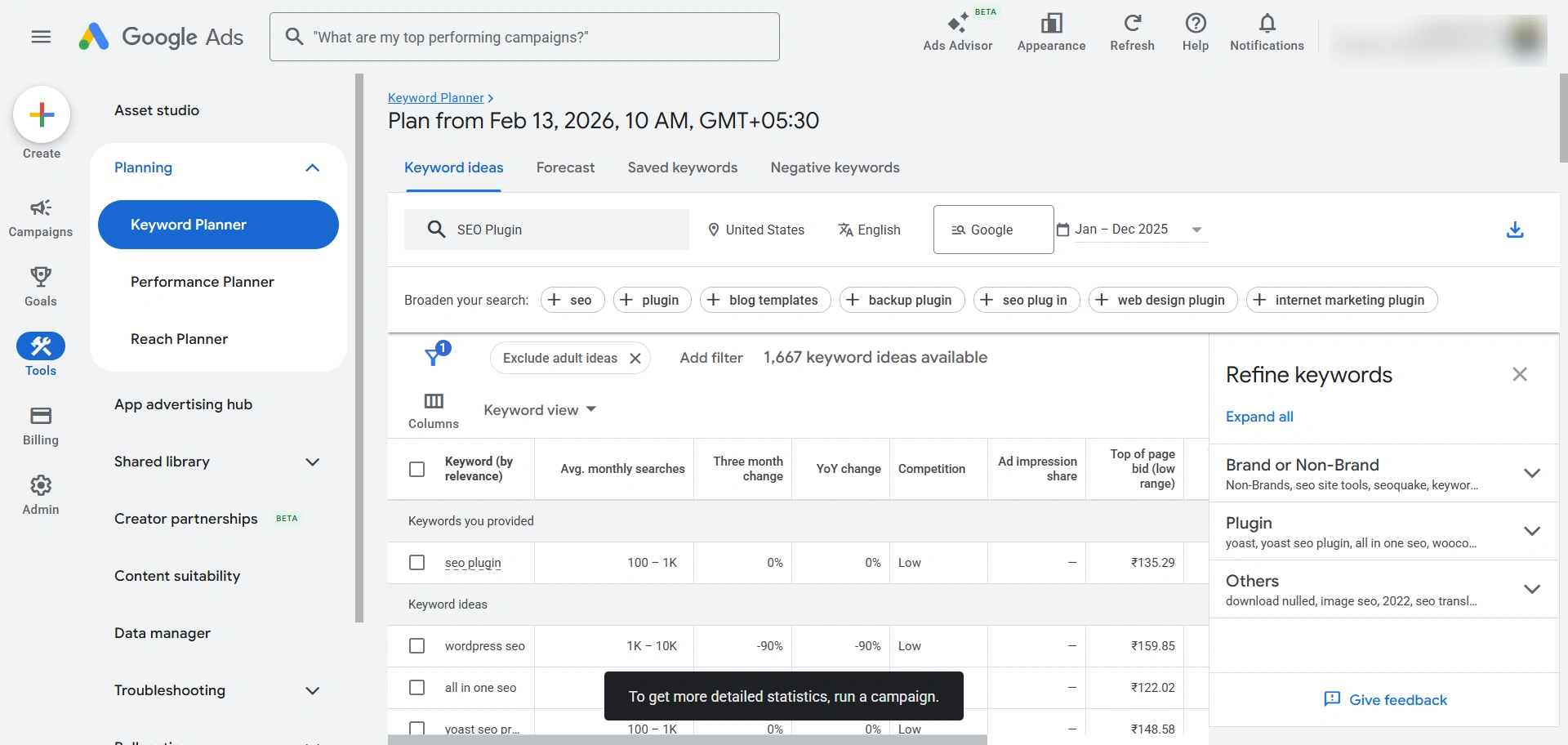Open Content suitability
The width and height of the screenshot is (1568, 745).
coord(177,576)
